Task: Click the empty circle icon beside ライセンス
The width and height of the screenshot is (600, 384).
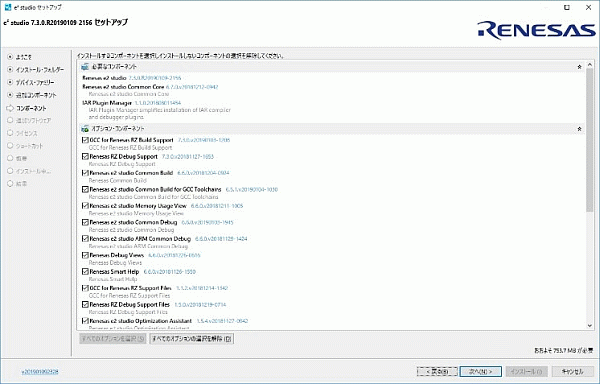Action: click(x=10, y=133)
